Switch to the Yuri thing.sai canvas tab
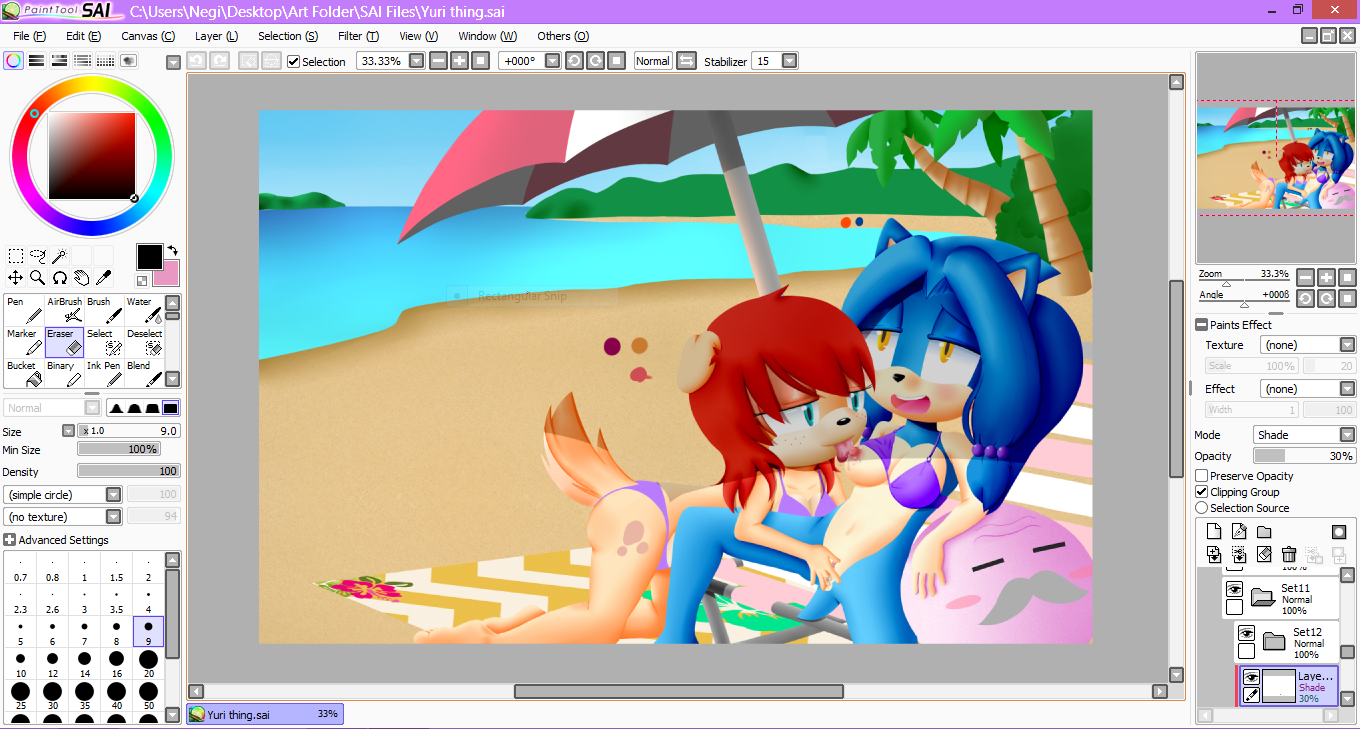Screen dimensions: 1360x729 (265, 714)
